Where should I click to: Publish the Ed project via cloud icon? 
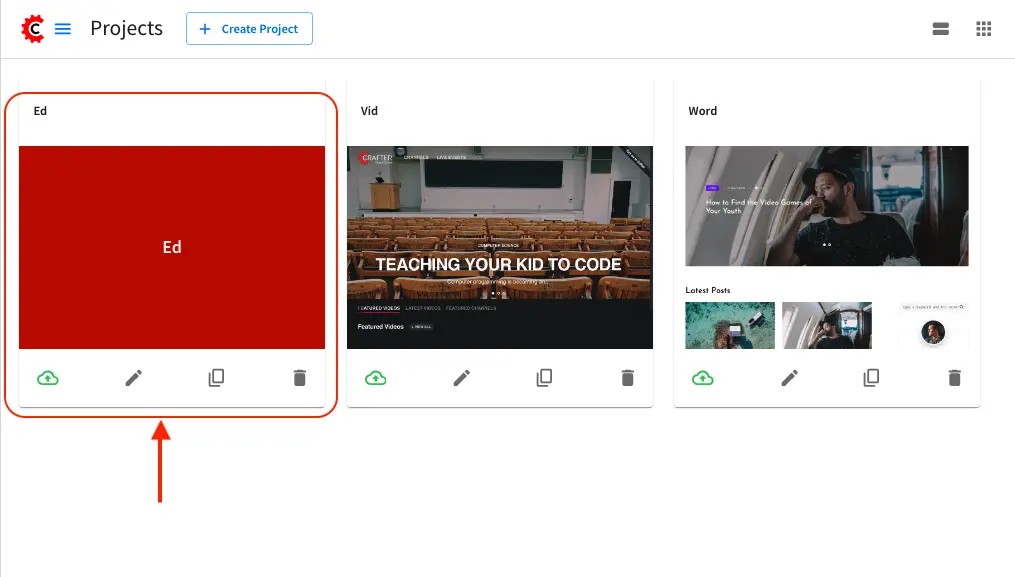(x=48, y=378)
